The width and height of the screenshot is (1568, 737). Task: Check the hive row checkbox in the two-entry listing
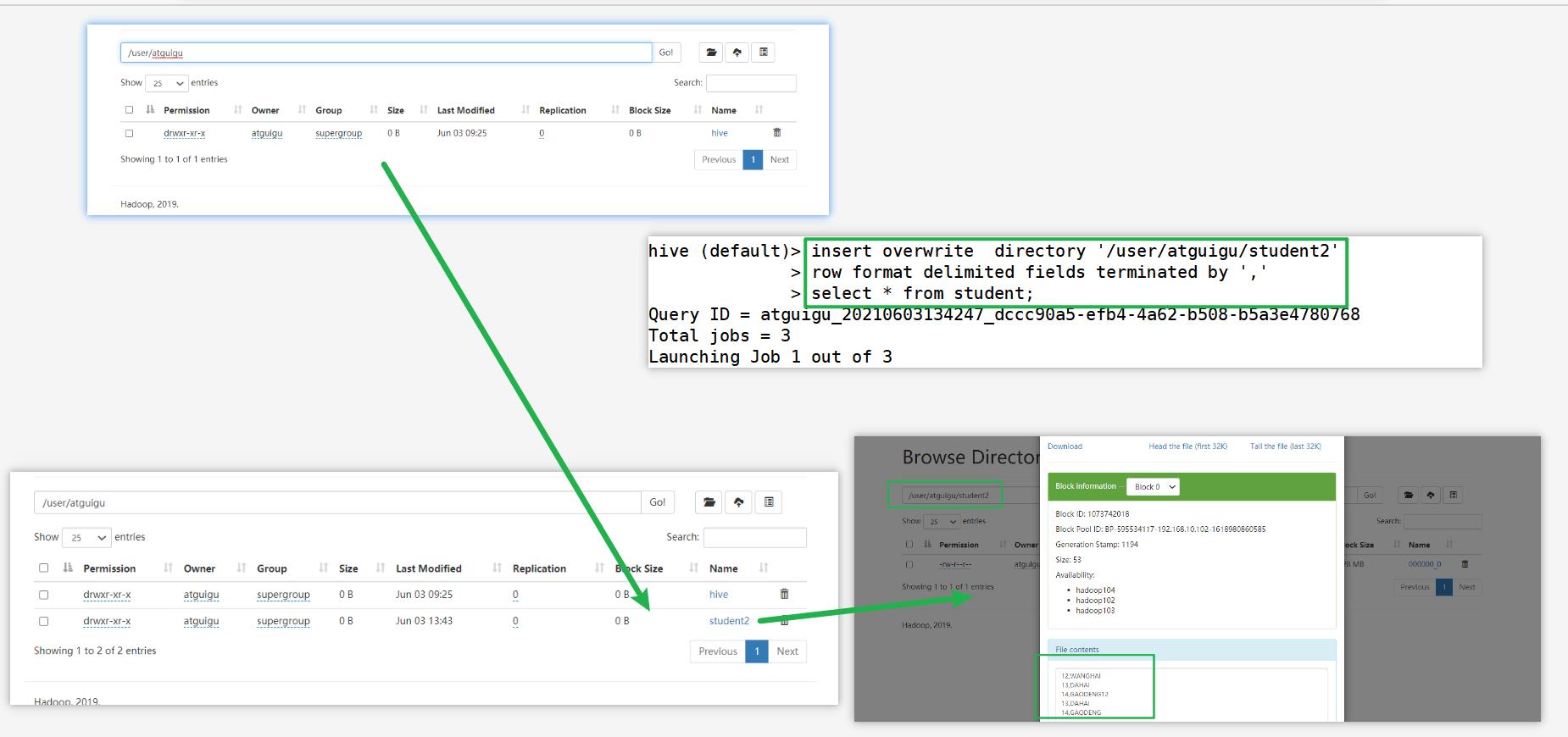(x=44, y=595)
